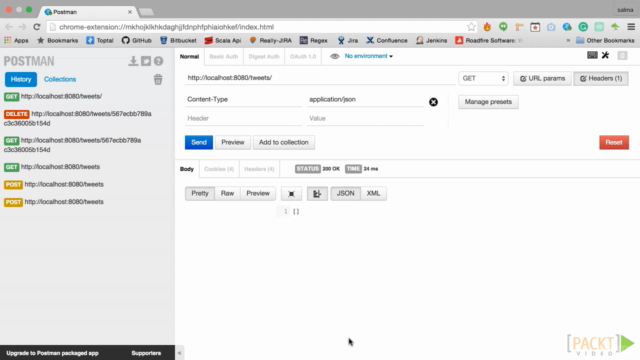Click the empty Header name field
Screen dimensions: 640x360
[243, 118]
